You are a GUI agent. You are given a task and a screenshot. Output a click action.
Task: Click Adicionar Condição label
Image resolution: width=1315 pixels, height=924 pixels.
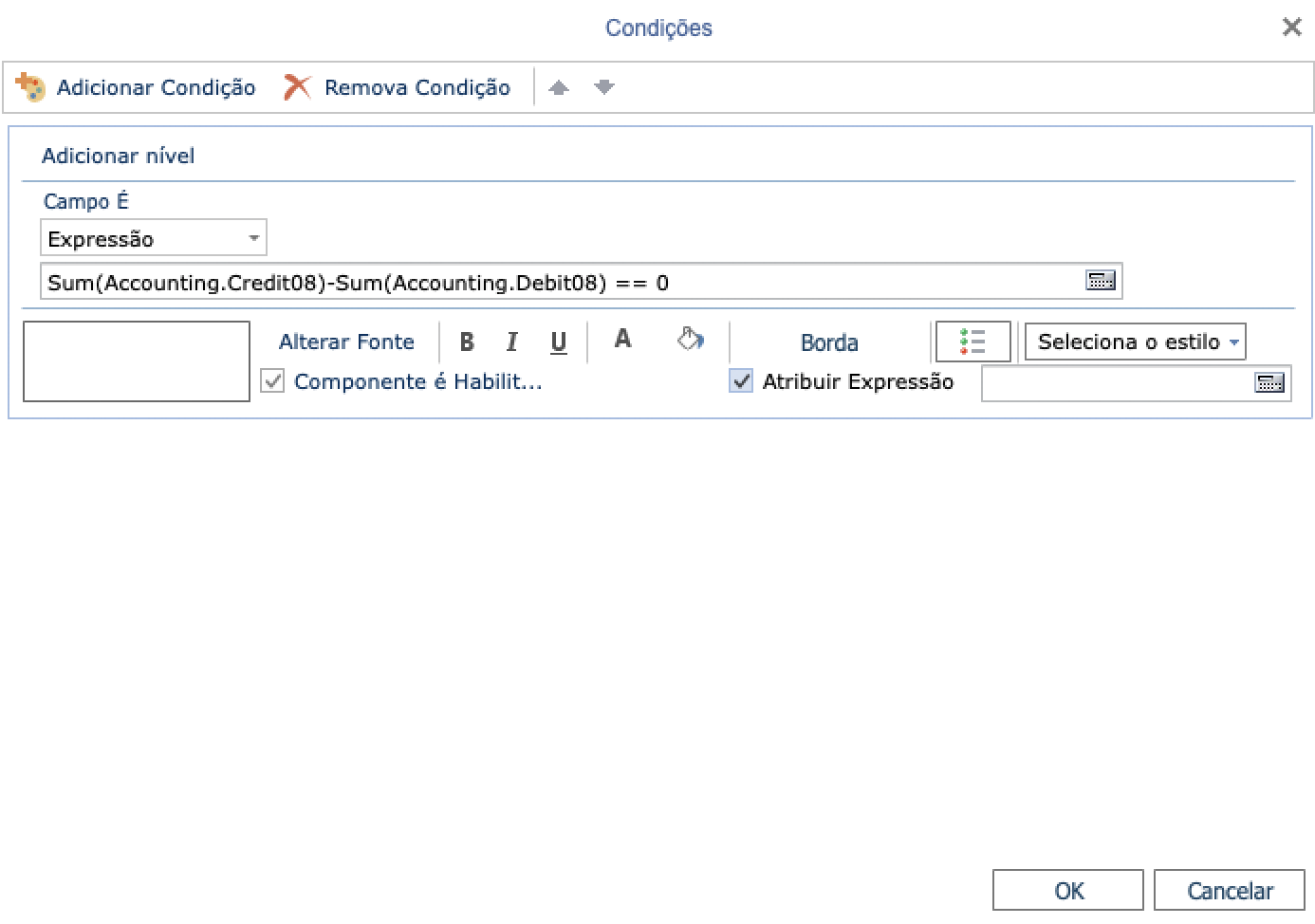(156, 87)
